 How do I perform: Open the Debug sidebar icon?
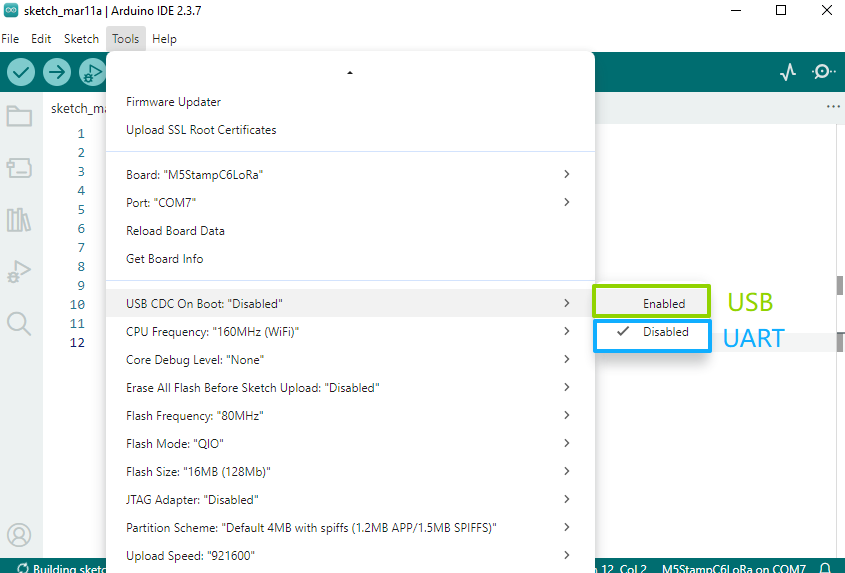pos(19,271)
